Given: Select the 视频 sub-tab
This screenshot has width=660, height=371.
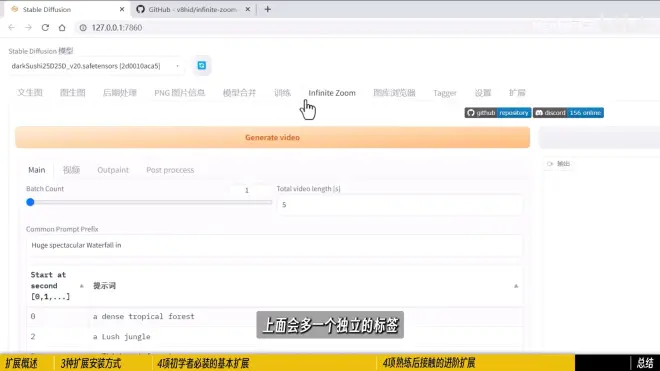Looking at the screenshot, I should tap(71, 170).
